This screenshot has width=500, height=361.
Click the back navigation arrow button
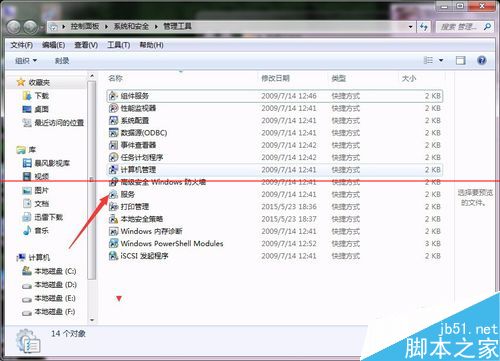pos(14,27)
